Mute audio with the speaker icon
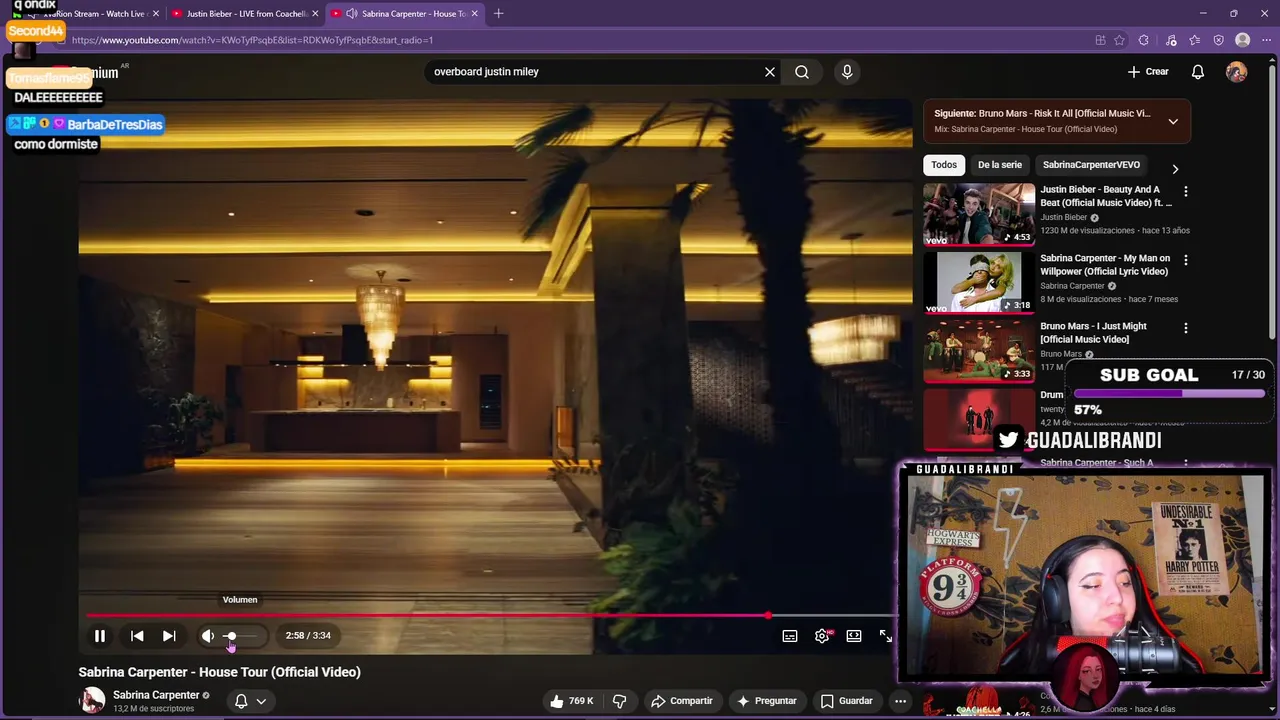 [x=207, y=636]
